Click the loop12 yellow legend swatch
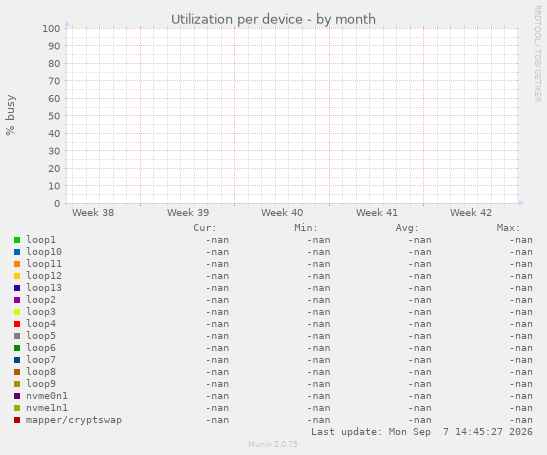547x455 pixels. (17, 276)
